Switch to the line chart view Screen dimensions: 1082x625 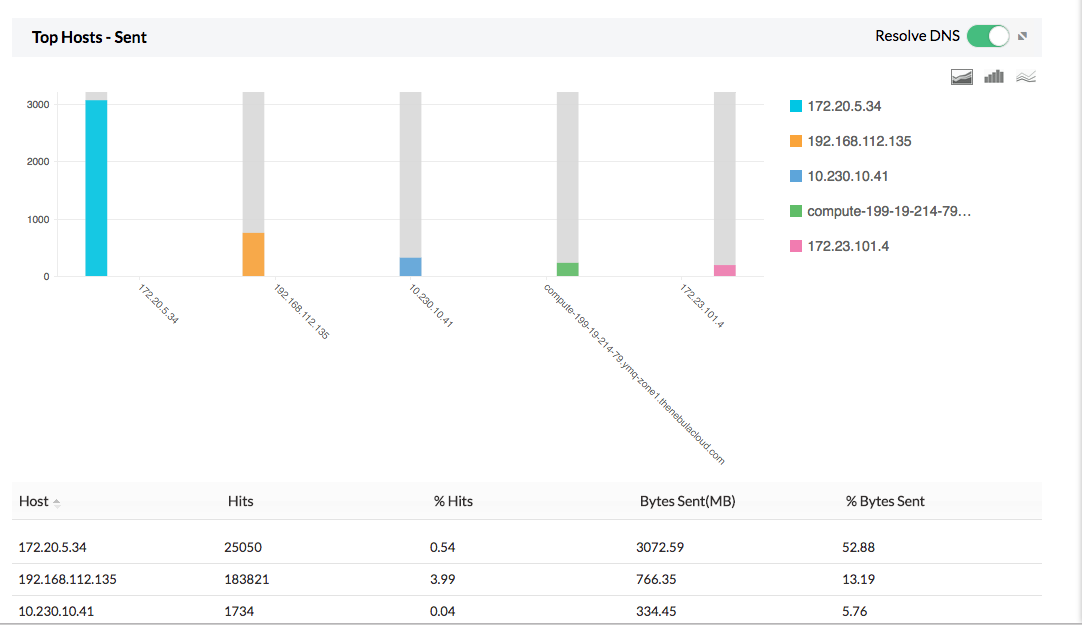pyautogui.click(x=1025, y=77)
